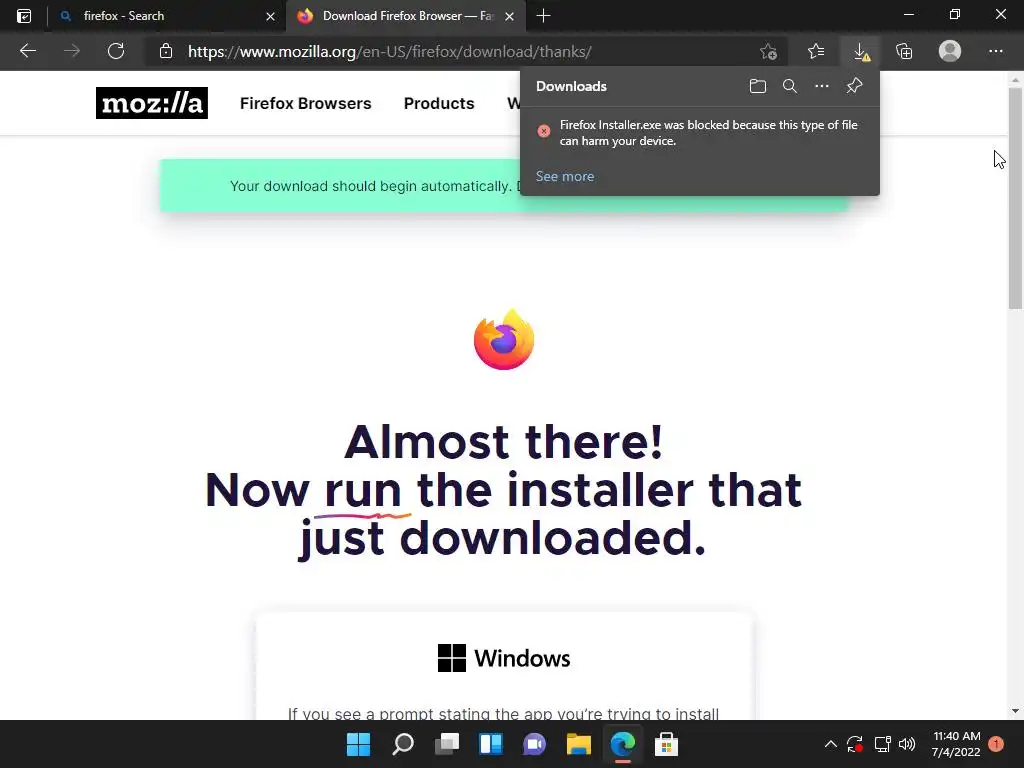Open the Products navigation menu

click(439, 103)
